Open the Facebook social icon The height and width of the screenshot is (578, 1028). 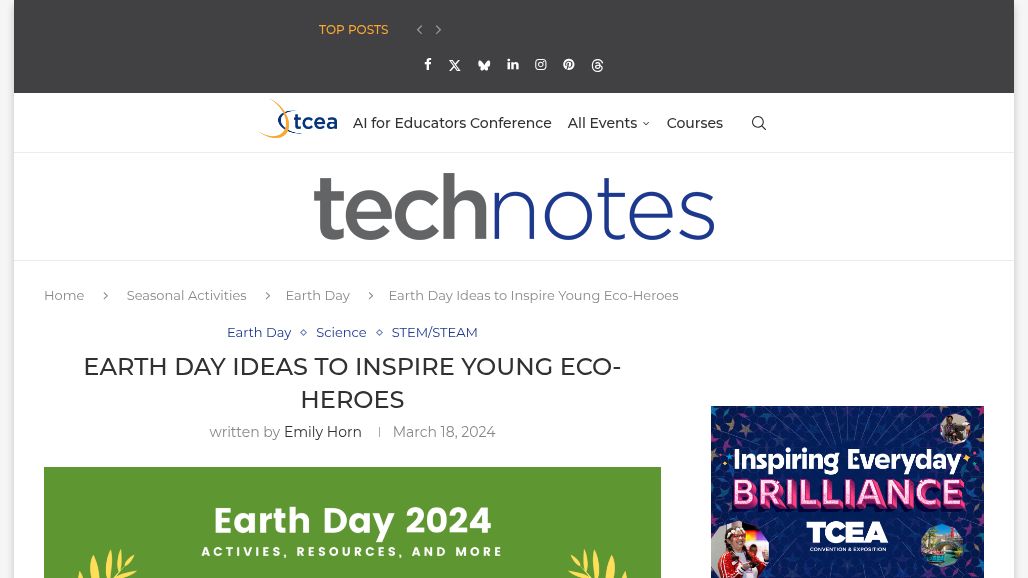[428, 65]
